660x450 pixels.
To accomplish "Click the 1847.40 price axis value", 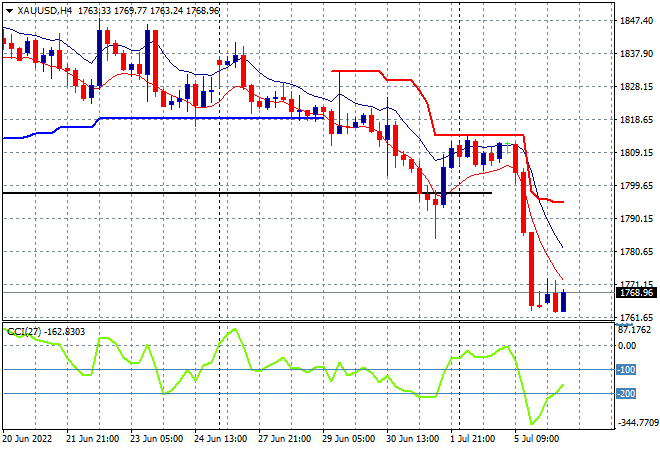I will tap(636, 21).
